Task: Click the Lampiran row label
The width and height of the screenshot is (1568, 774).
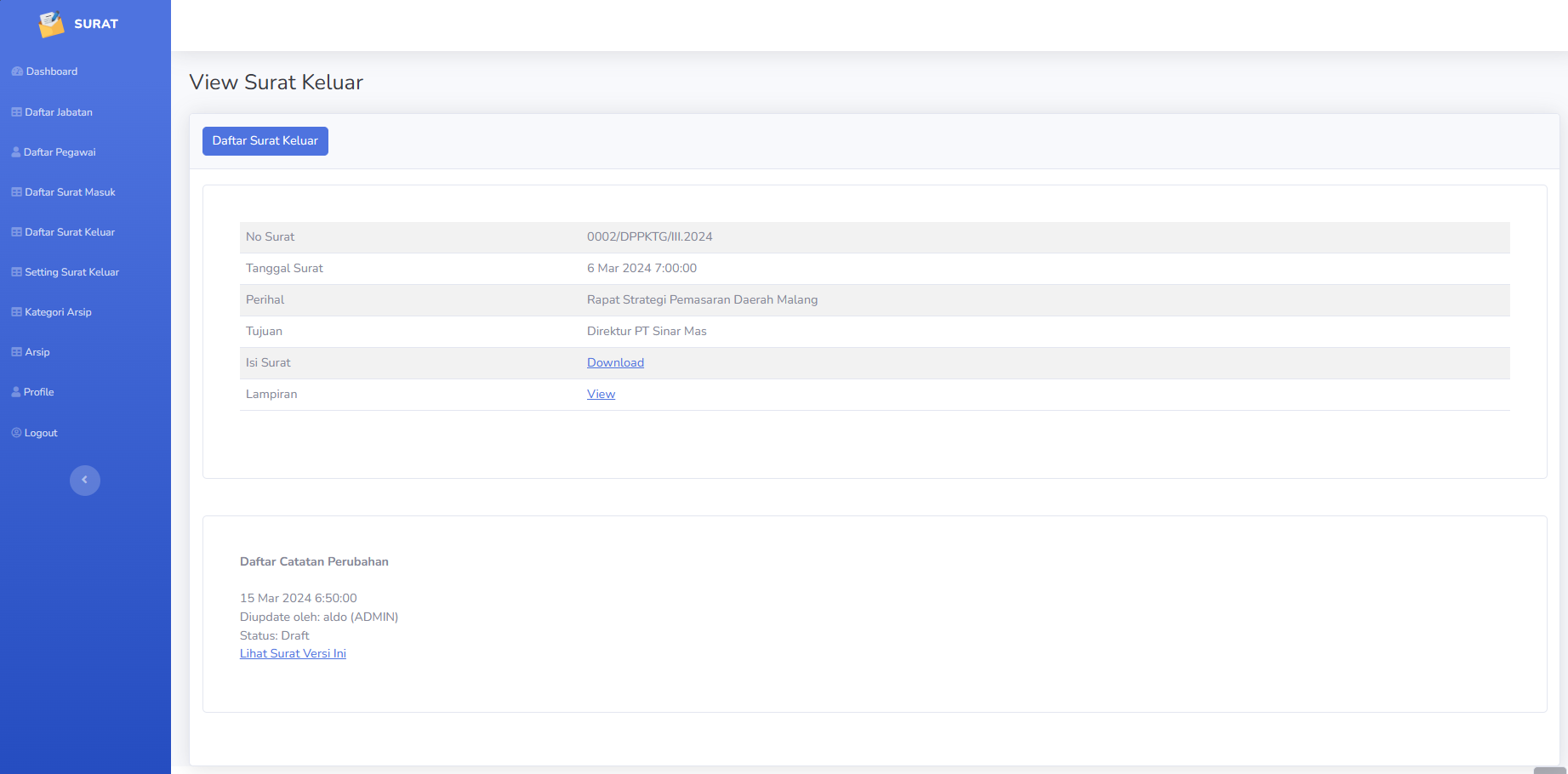Action: click(271, 394)
